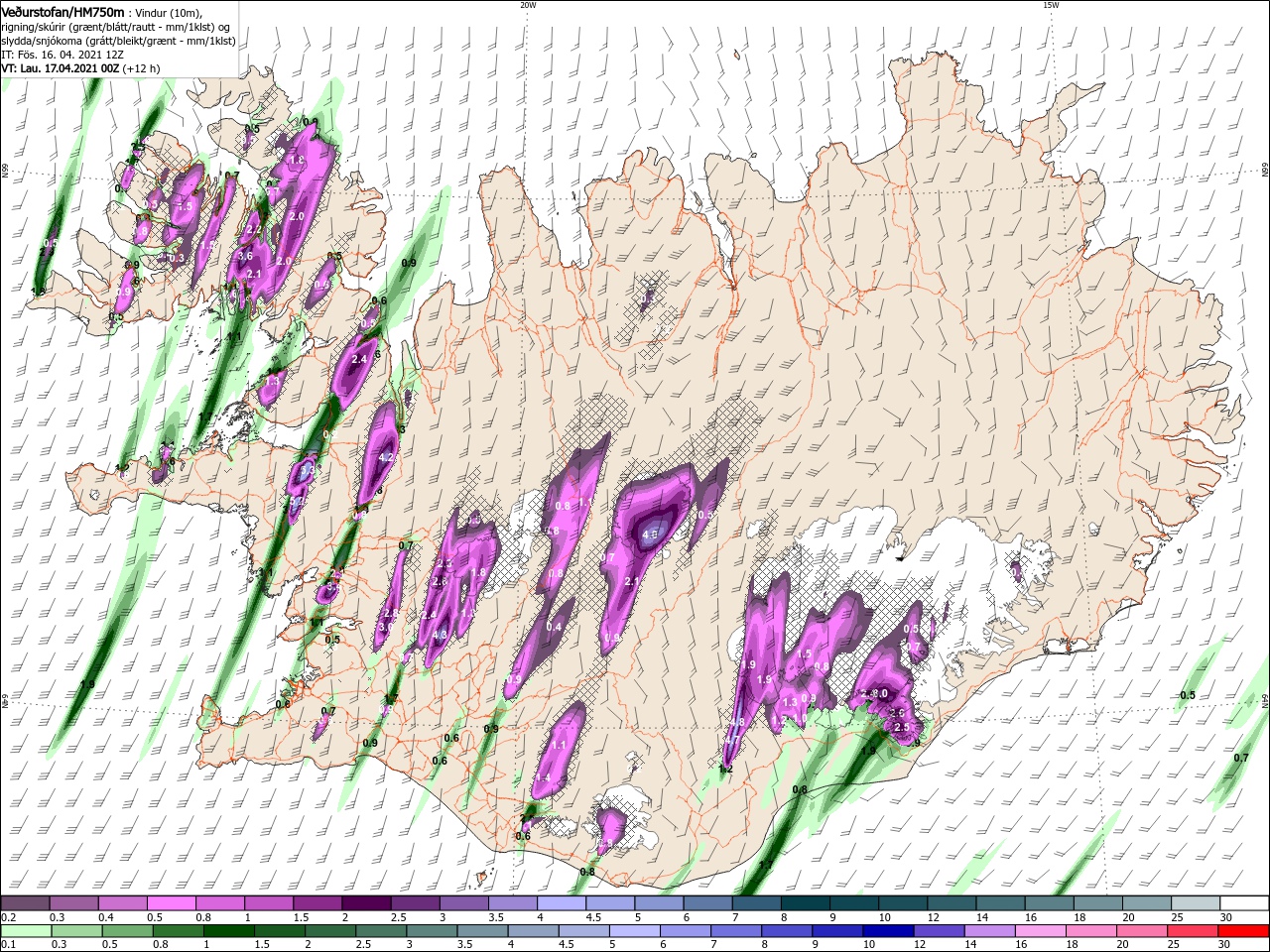Viewport: 1270px width, 952px height.
Task: Click the 1.2 value on the south coast
Action: click(x=725, y=769)
